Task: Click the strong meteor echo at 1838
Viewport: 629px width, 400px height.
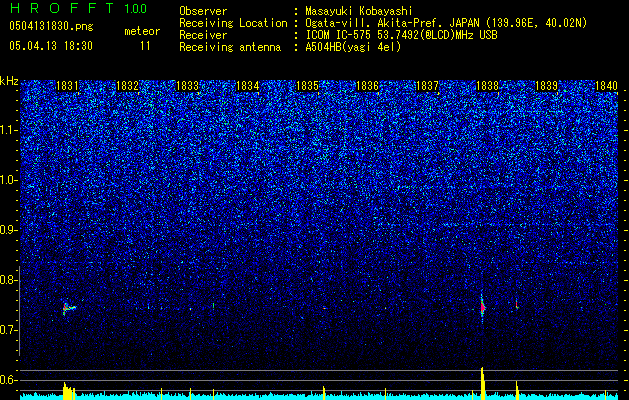Action: 483,307
